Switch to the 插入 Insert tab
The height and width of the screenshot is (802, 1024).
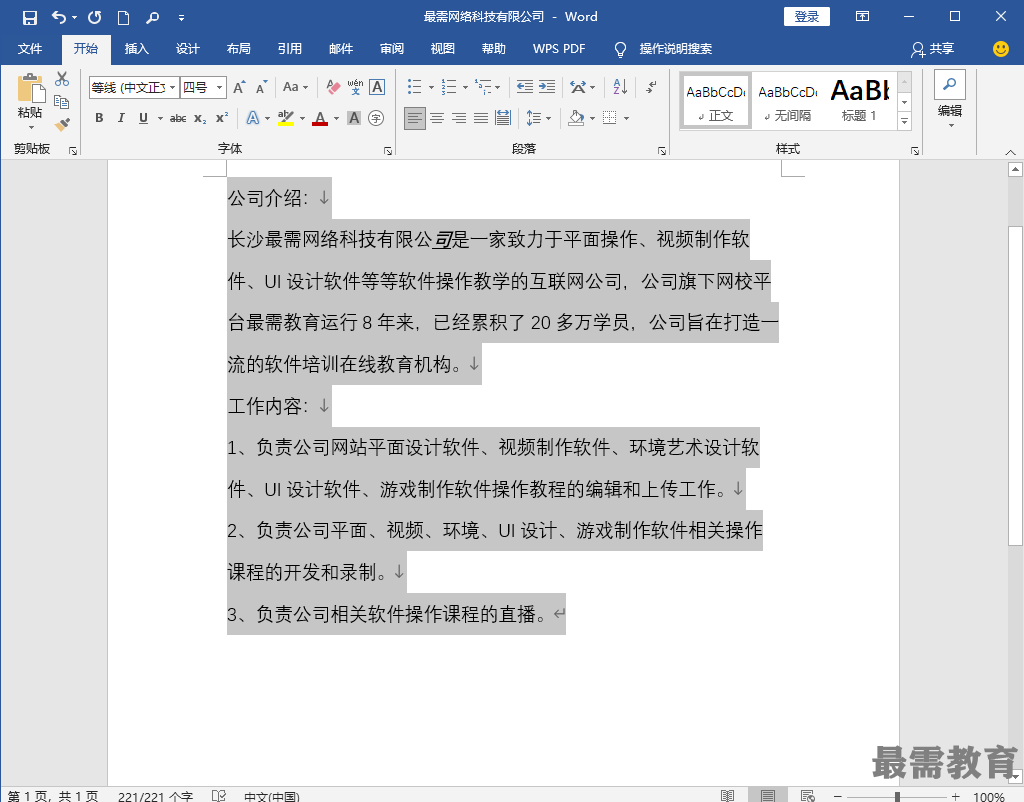pos(136,49)
